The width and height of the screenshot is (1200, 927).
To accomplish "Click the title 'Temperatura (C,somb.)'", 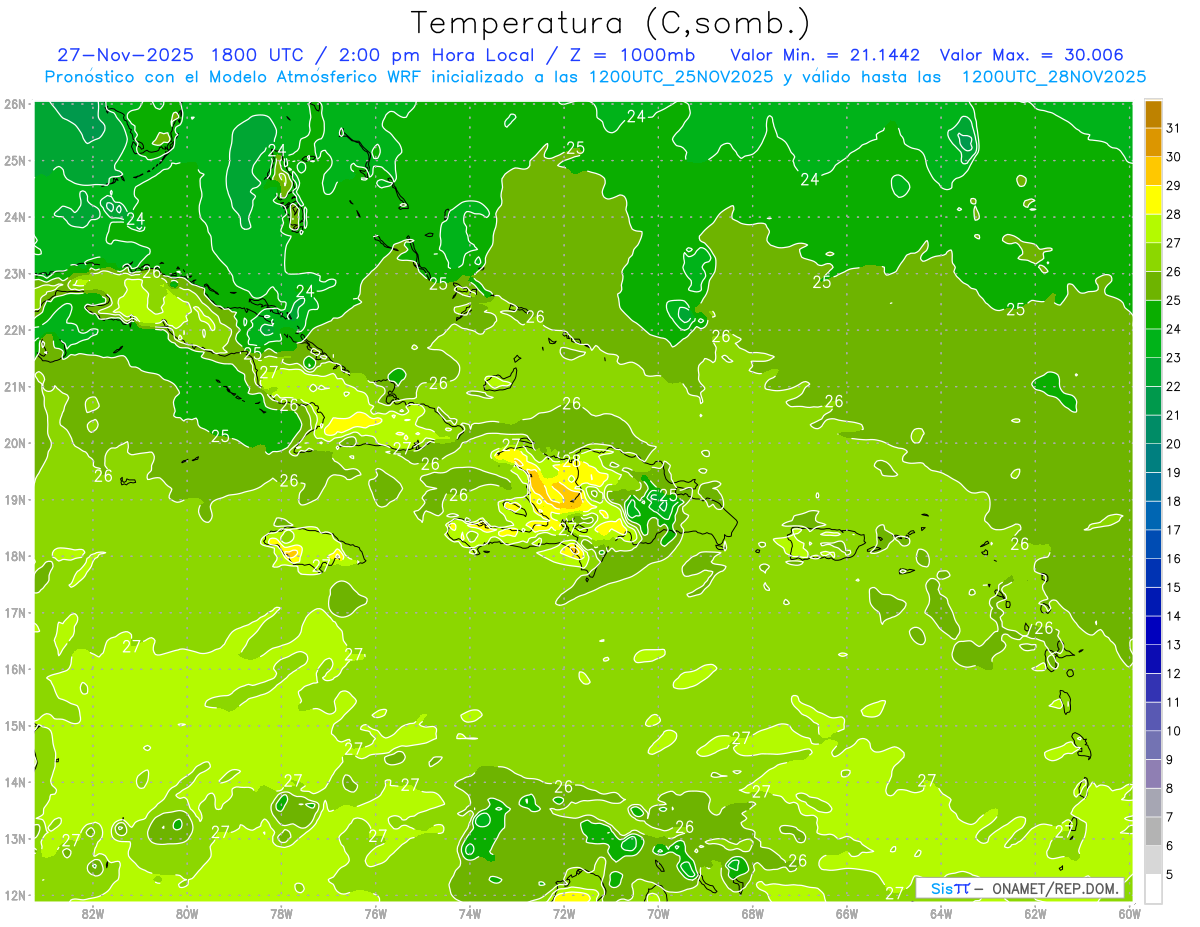I will (x=611, y=23).
